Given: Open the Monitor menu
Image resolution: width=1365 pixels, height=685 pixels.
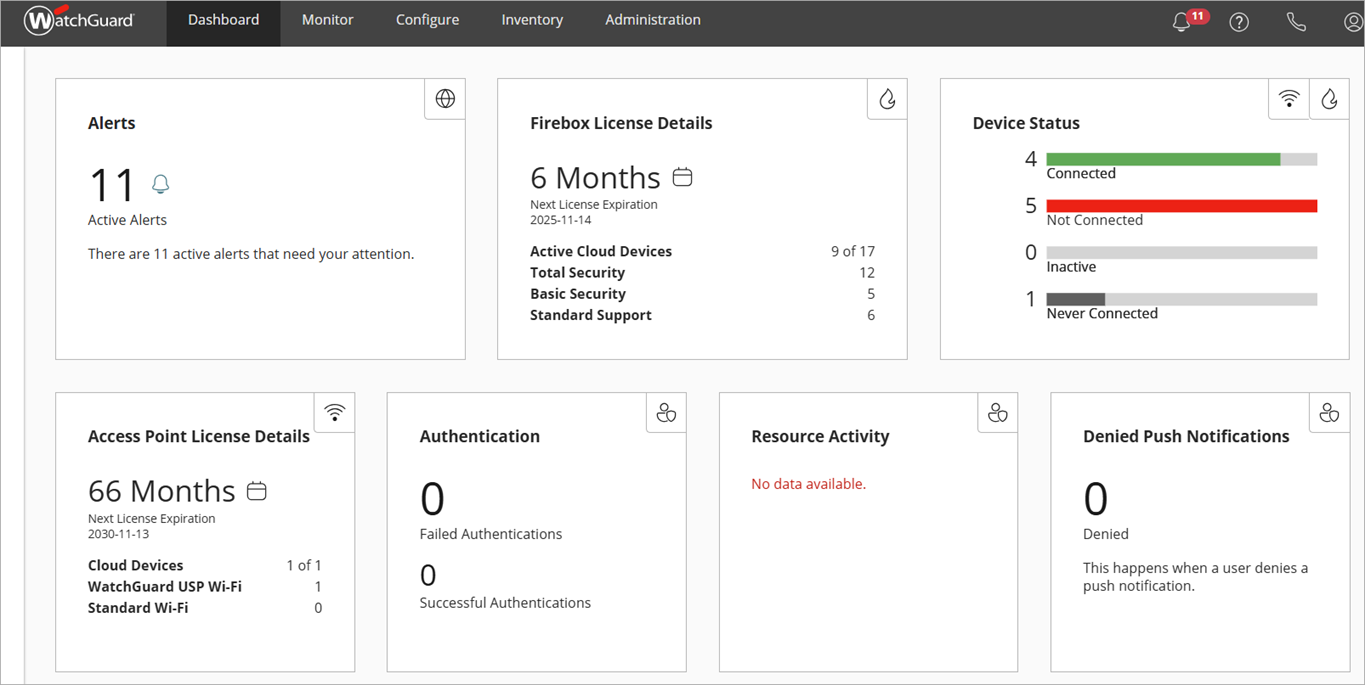Looking at the screenshot, I should click(x=327, y=19).
